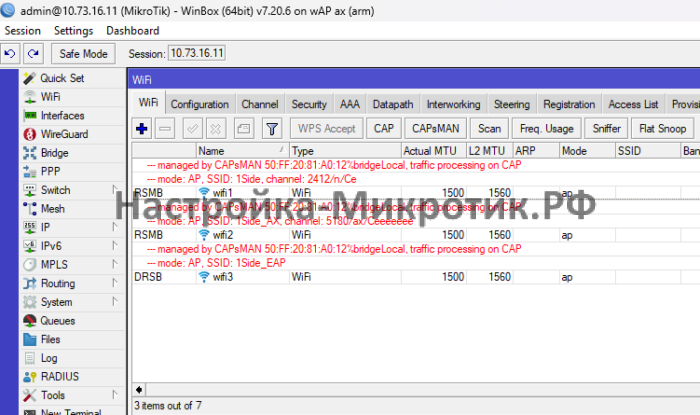Switch to the Security tab
Viewport: 700px width, 415px height.
[x=309, y=104]
